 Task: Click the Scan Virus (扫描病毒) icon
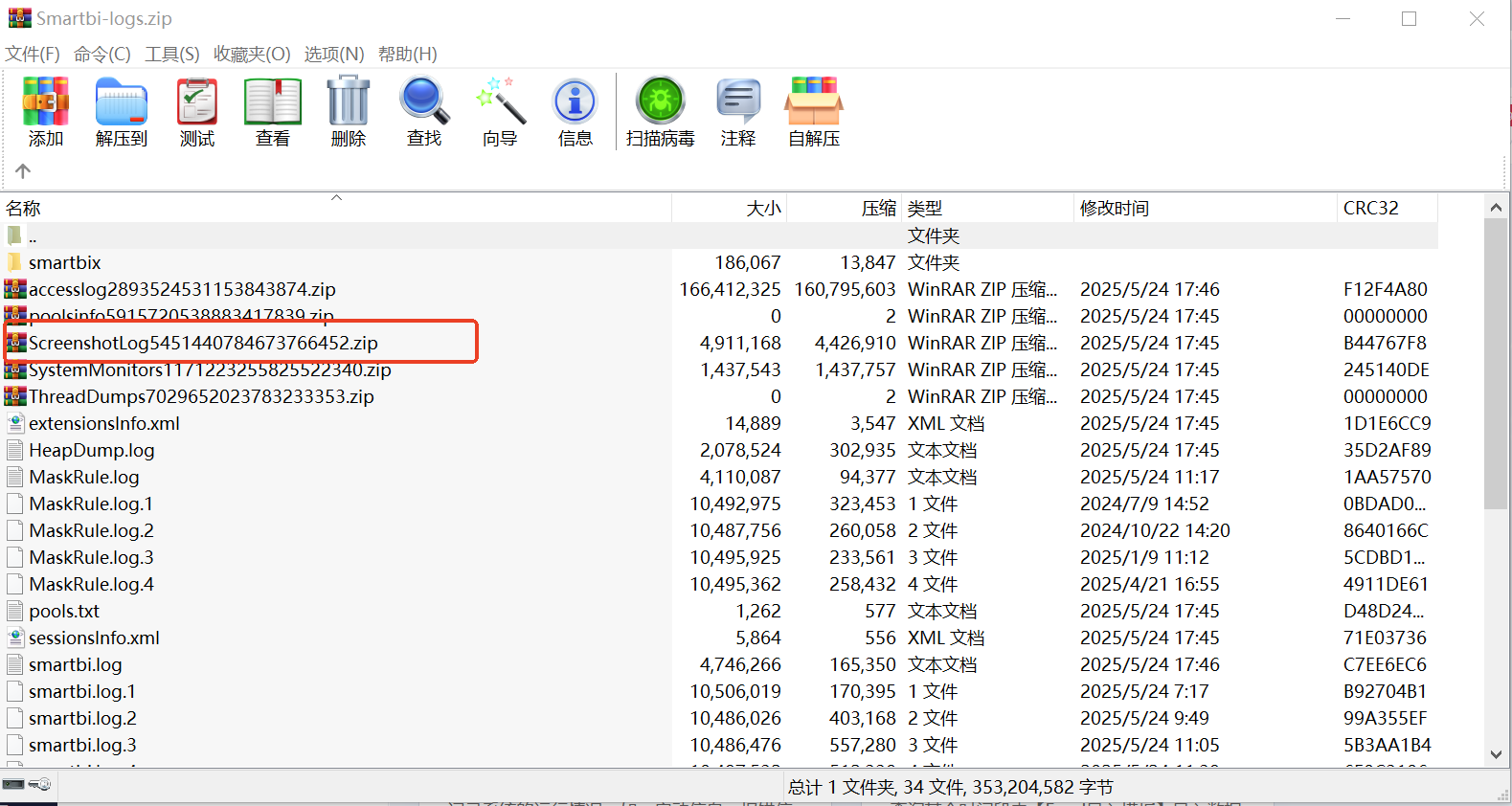tap(661, 101)
